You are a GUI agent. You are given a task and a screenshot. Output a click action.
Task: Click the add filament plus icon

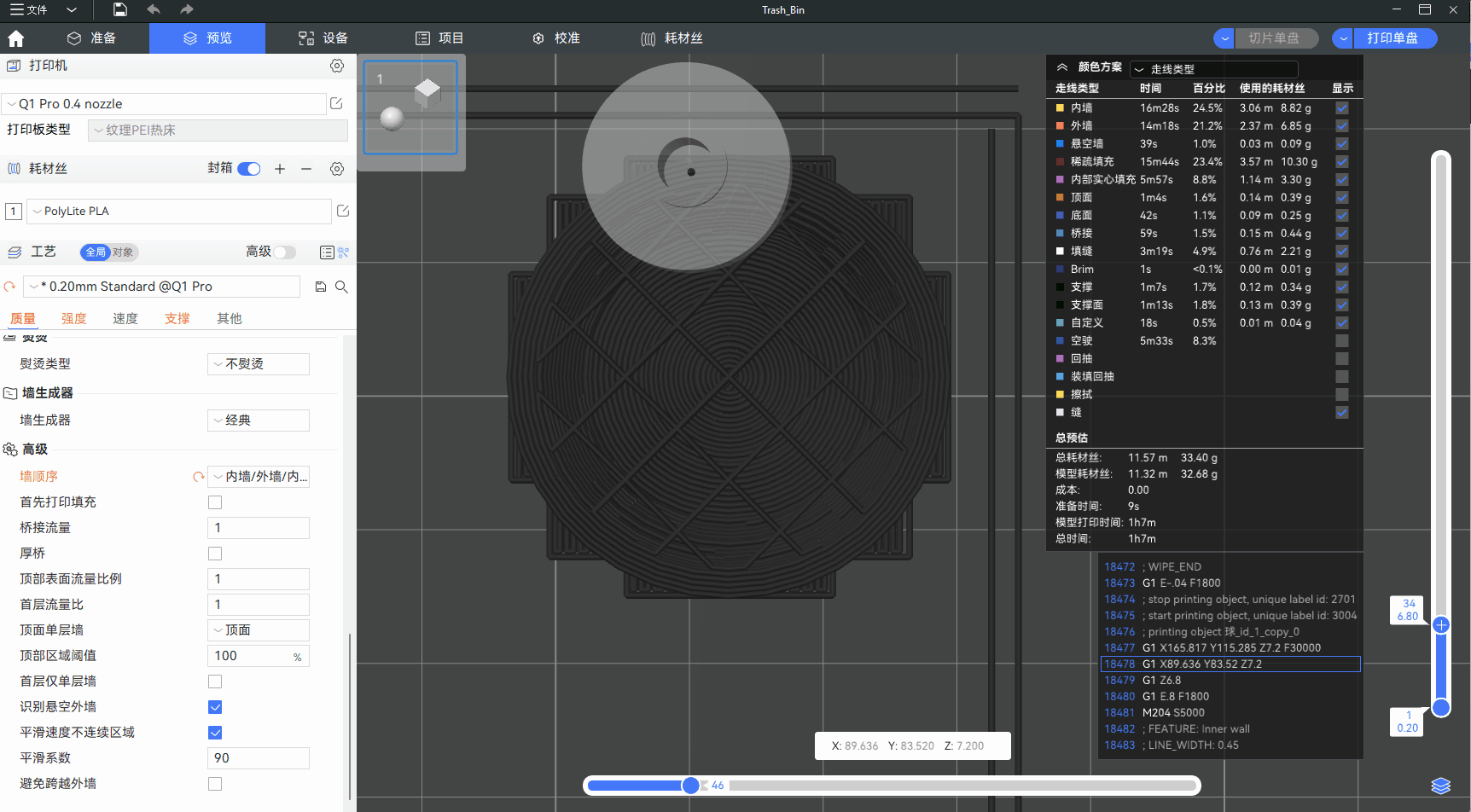[x=280, y=169]
